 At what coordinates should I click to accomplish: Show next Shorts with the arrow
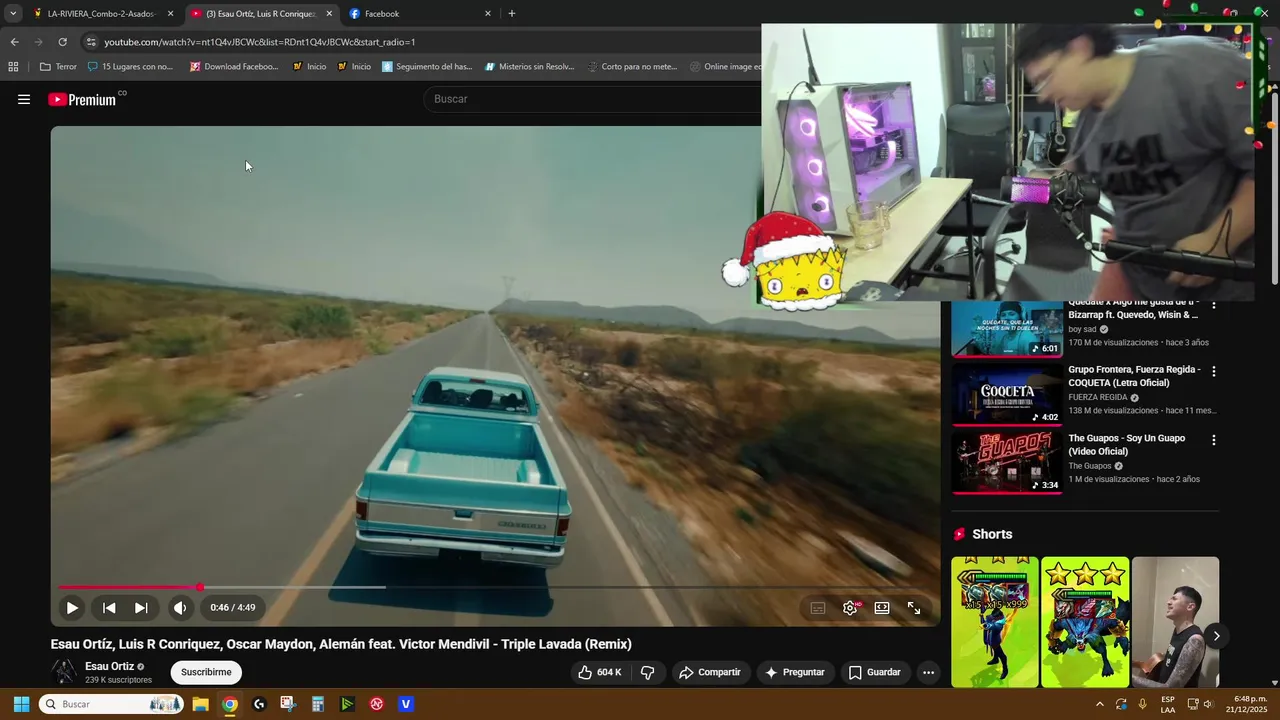pyautogui.click(x=1216, y=636)
